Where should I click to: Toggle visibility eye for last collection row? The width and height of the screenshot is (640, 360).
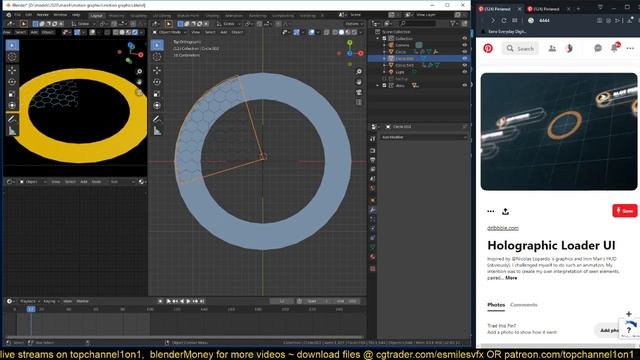pos(464,85)
